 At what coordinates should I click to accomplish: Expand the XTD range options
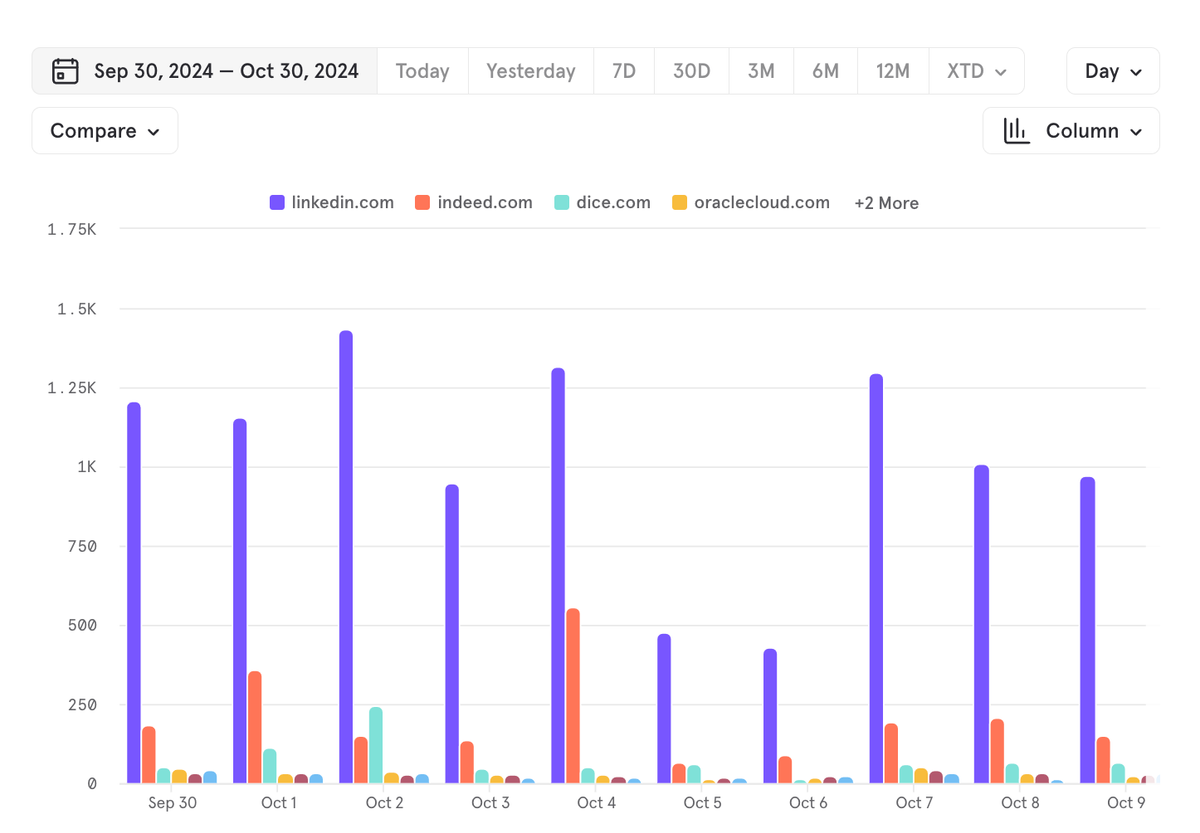click(x=976, y=71)
